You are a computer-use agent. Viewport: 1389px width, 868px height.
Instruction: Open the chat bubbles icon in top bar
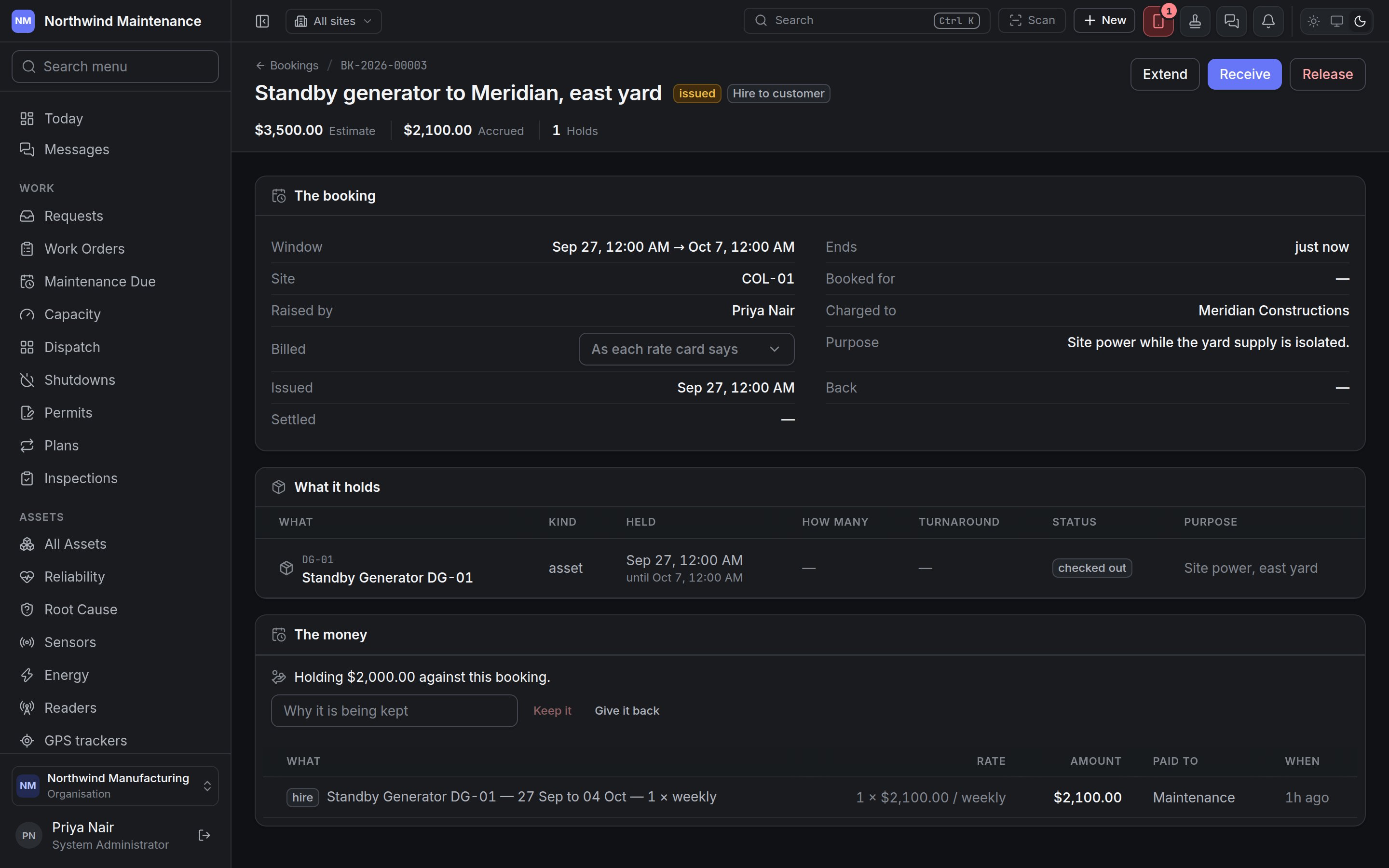click(x=1232, y=21)
